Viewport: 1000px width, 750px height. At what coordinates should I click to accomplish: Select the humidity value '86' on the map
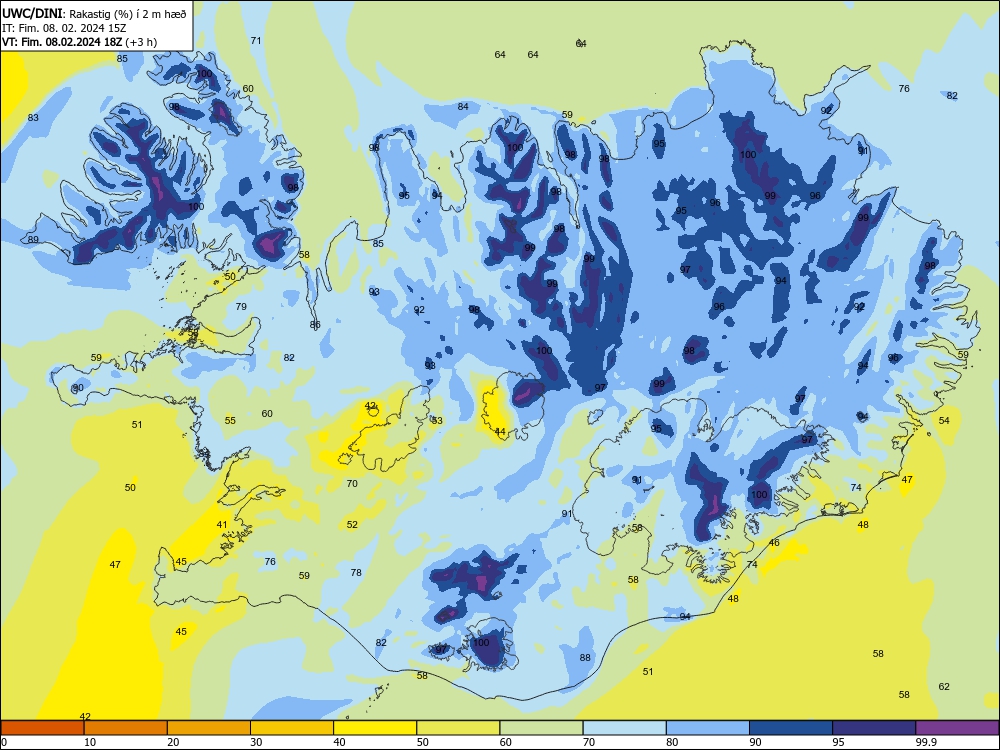[x=315, y=325]
